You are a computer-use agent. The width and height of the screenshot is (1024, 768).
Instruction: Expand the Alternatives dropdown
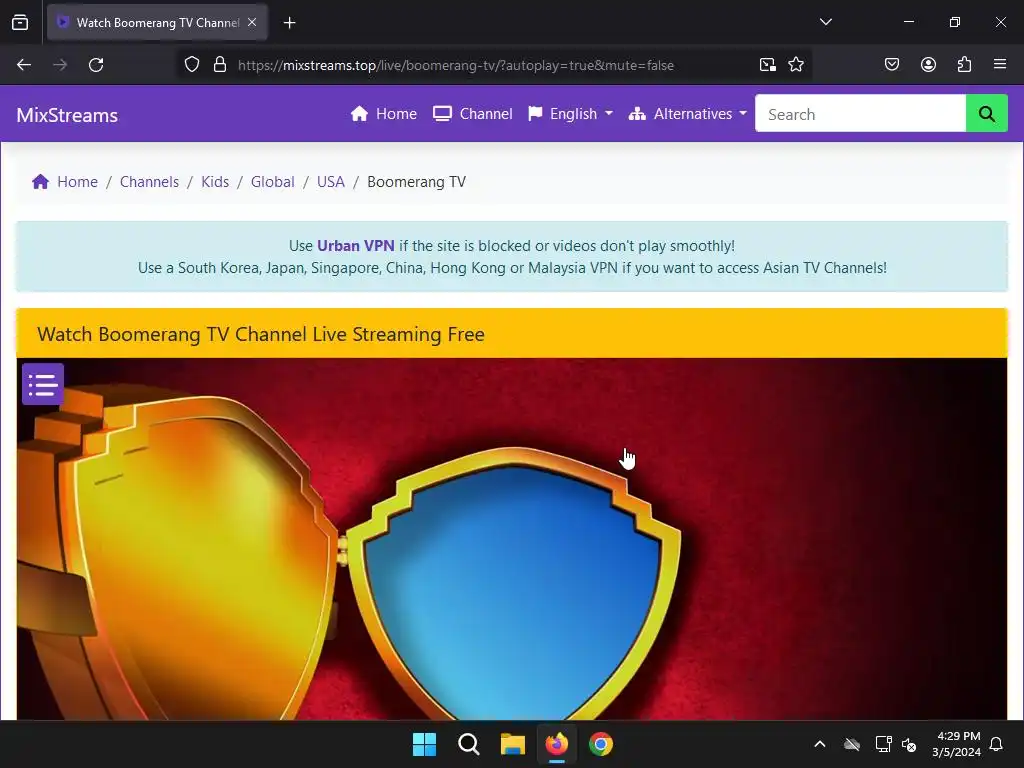[x=688, y=114]
